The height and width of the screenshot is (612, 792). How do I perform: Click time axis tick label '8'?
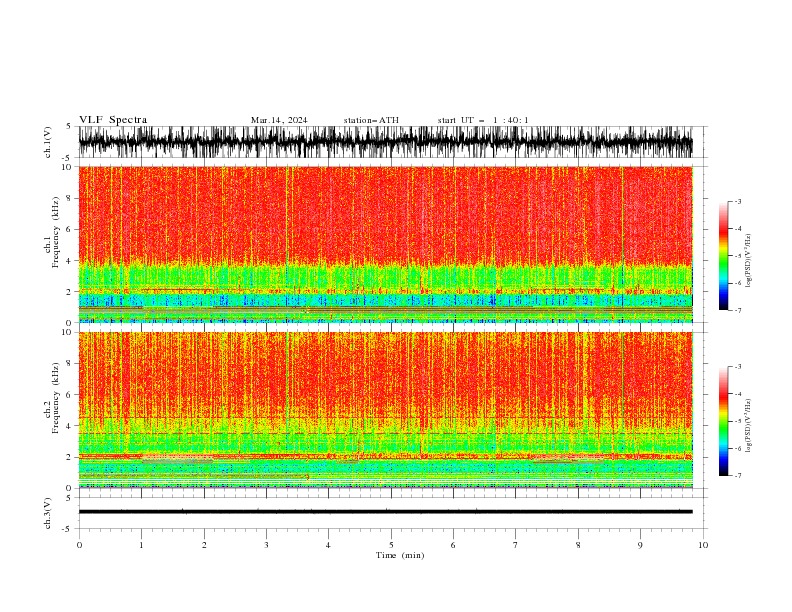click(578, 545)
